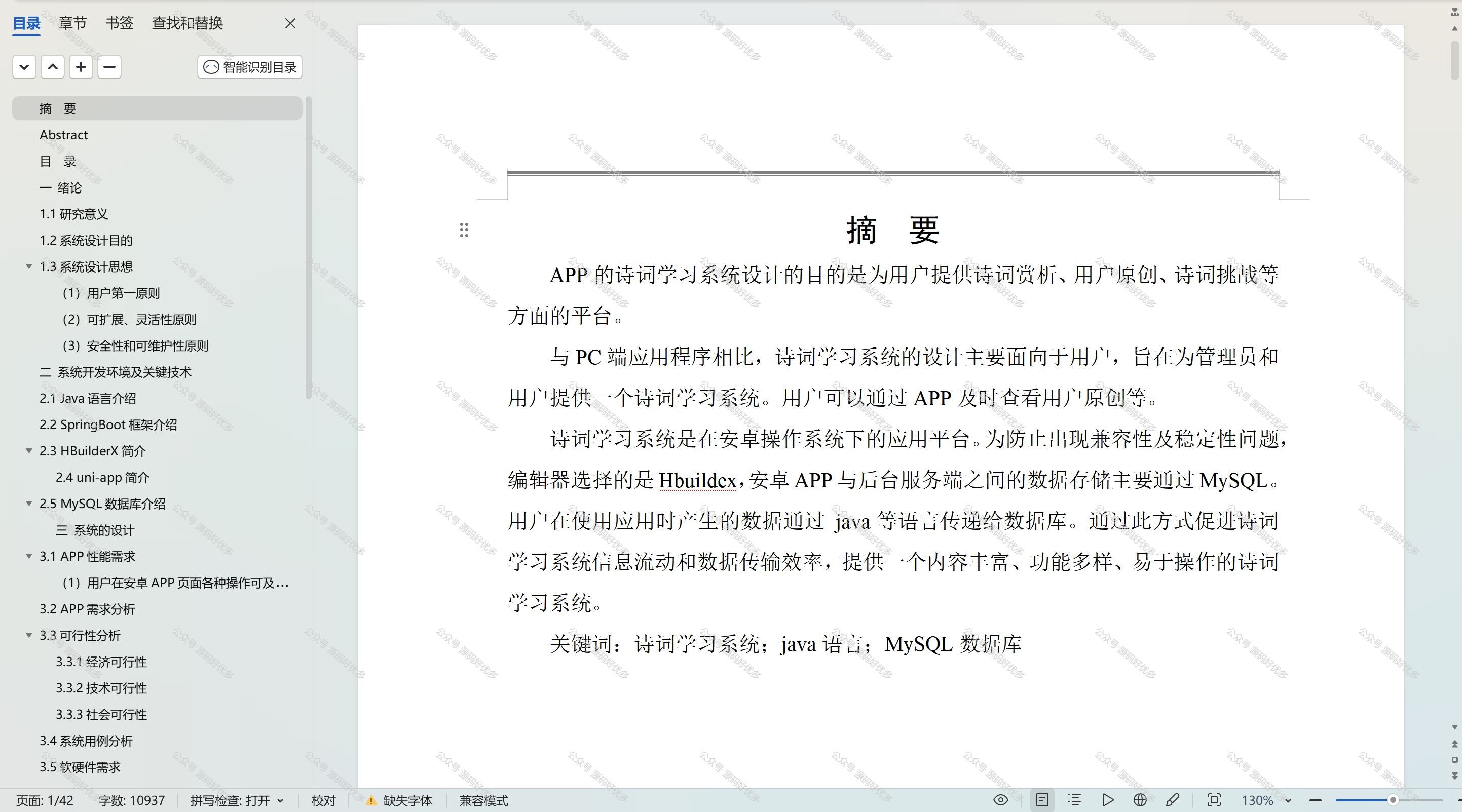Open 2.2 SpringBoot 框架介绍 entry

pos(157,424)
